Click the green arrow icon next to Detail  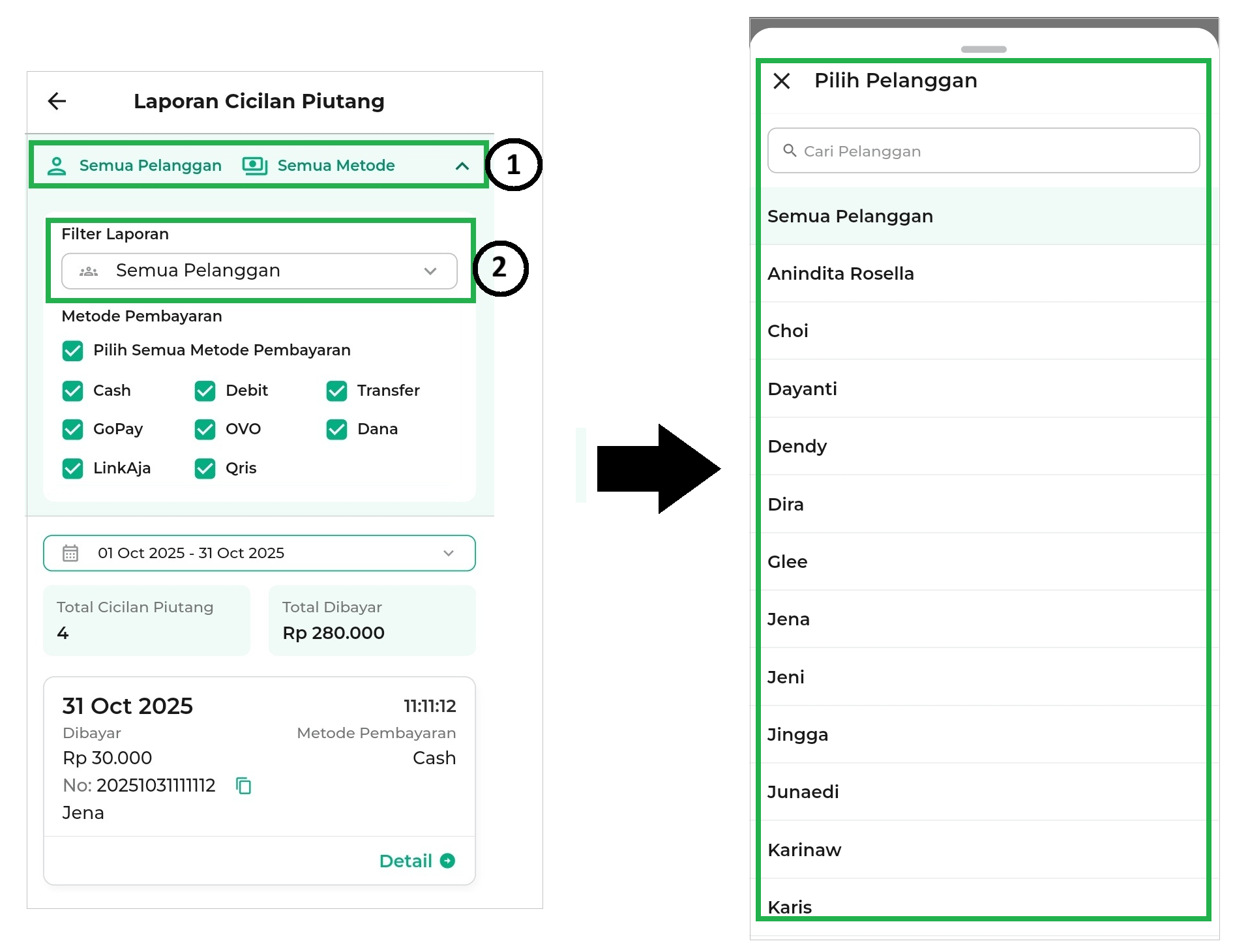pos(447,861)
